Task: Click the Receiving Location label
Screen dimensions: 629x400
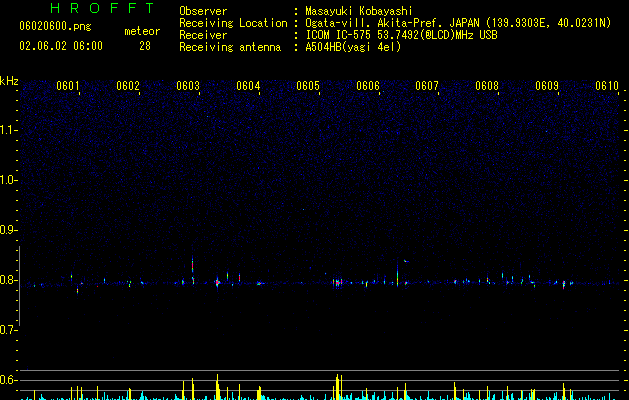Action: 233,23
